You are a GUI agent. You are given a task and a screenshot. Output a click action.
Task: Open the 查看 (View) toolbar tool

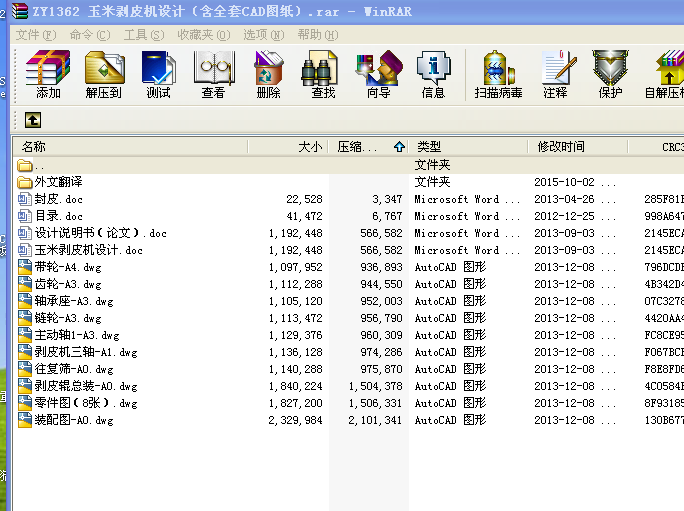[x=213, y=74]
